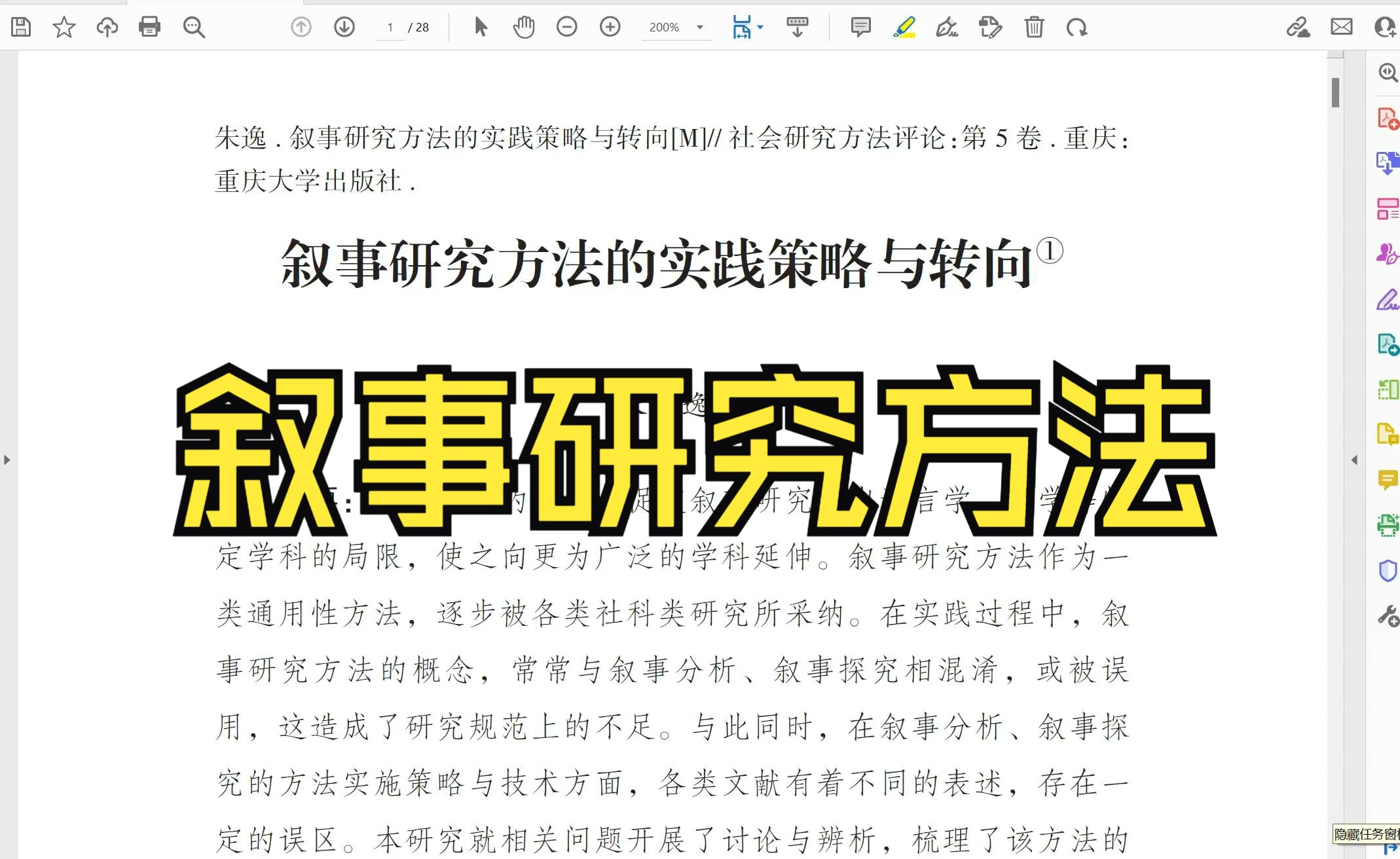Screen dimensions: 1400x859
Task: Open the yellow file comment tool
Action: tap(1388, 435)
